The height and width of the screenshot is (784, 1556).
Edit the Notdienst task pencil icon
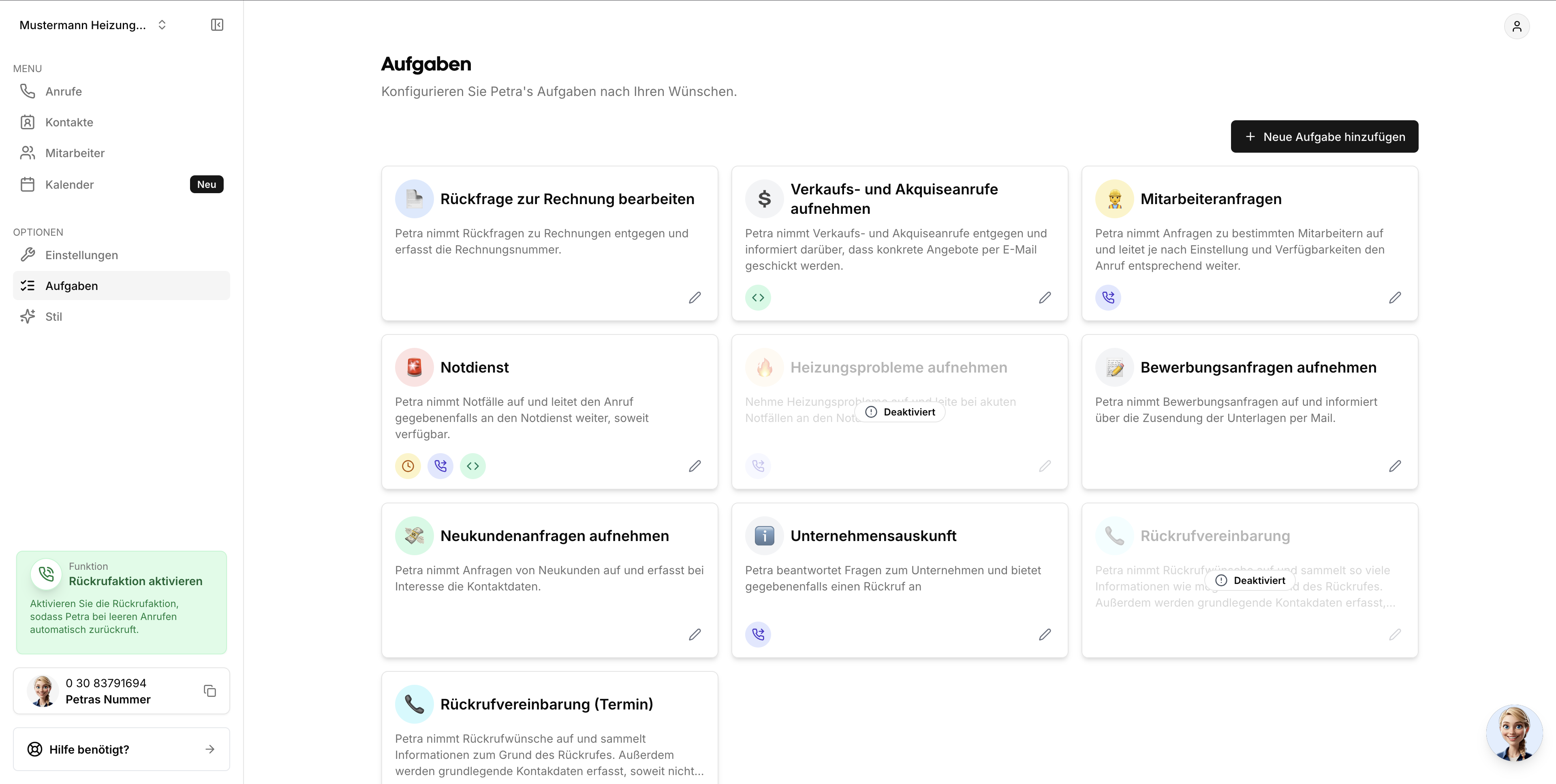tap(695, 466)
